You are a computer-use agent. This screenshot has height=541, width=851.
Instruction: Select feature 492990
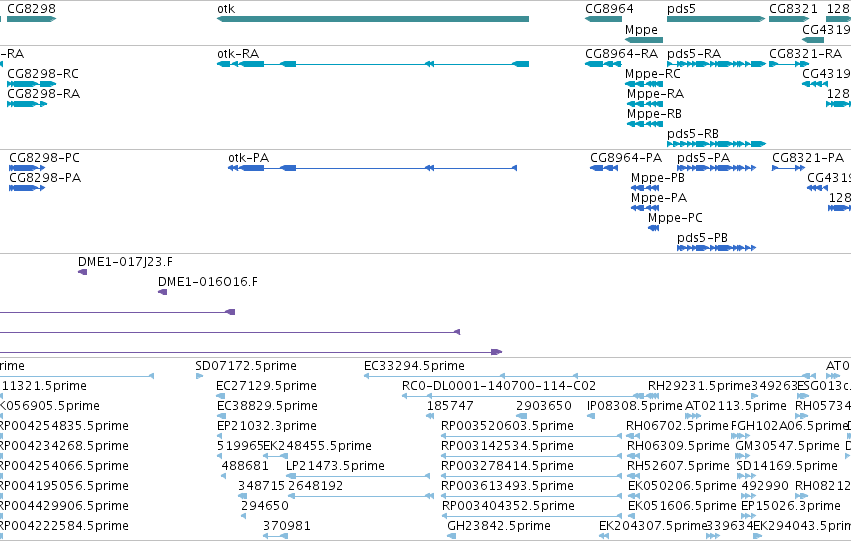coord(748,496)
